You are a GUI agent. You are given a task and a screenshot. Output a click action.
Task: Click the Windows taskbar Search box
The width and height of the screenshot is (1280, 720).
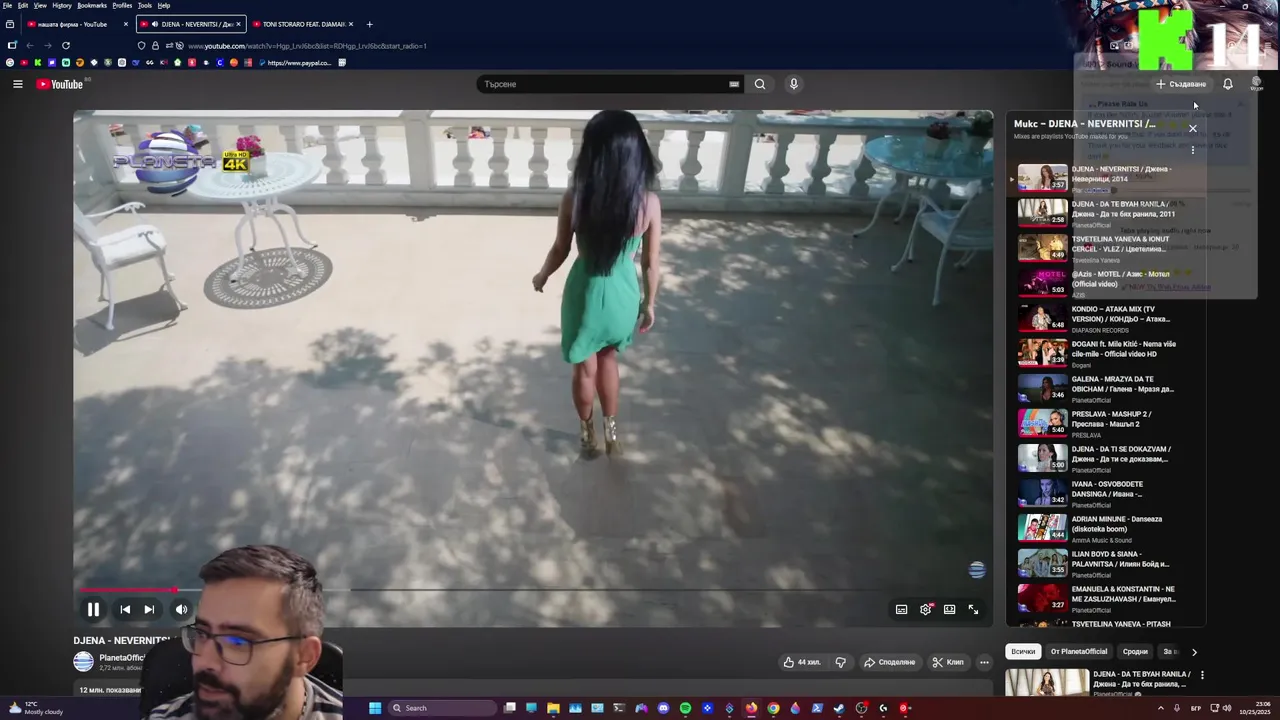click(x=443, y=708)
